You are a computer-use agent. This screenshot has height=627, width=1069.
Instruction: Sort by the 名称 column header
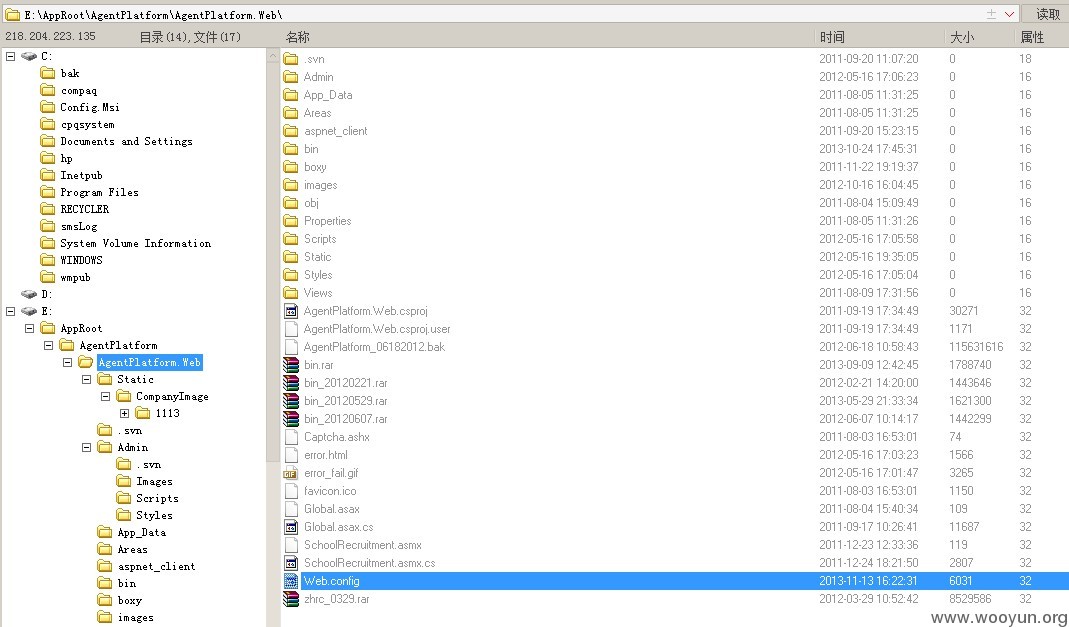point(548,37)
